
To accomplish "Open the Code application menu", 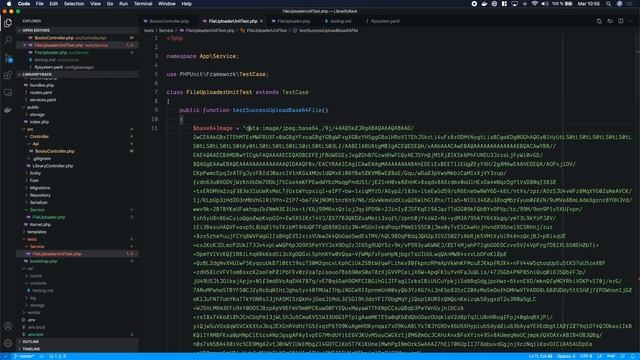I will tap(24, 4).
